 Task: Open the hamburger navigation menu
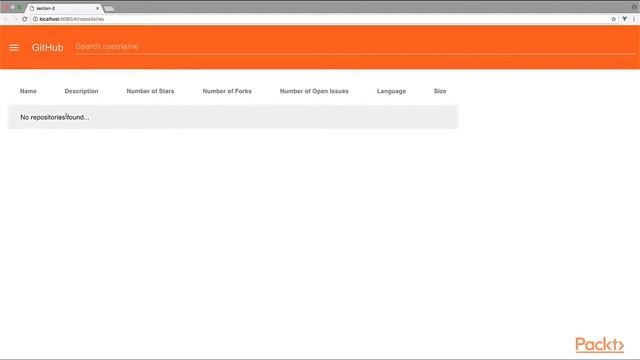click(x=14, y=47)
